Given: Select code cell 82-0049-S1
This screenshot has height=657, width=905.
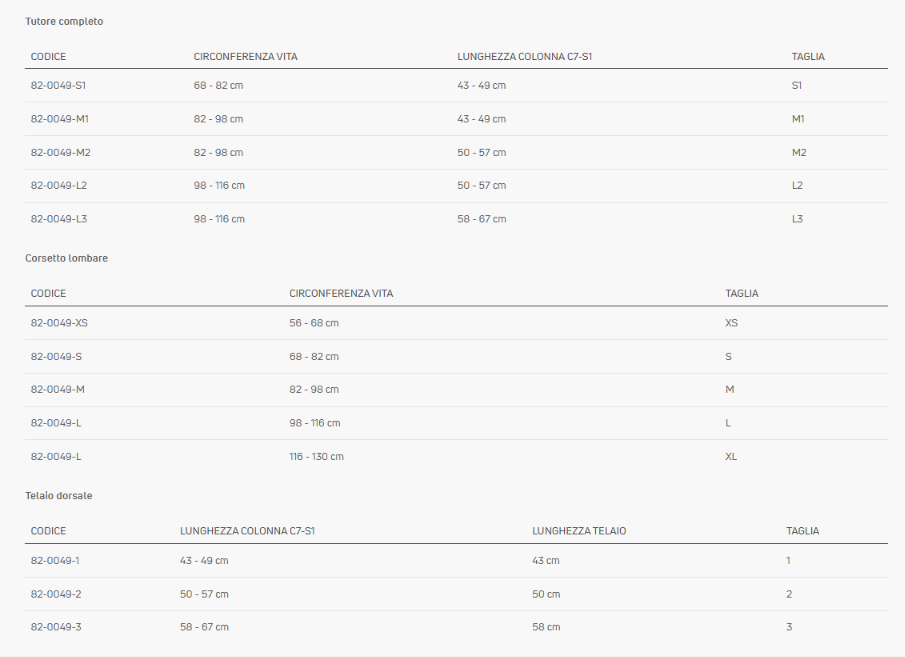Looking at the screenshot, I should click(58, 85).
